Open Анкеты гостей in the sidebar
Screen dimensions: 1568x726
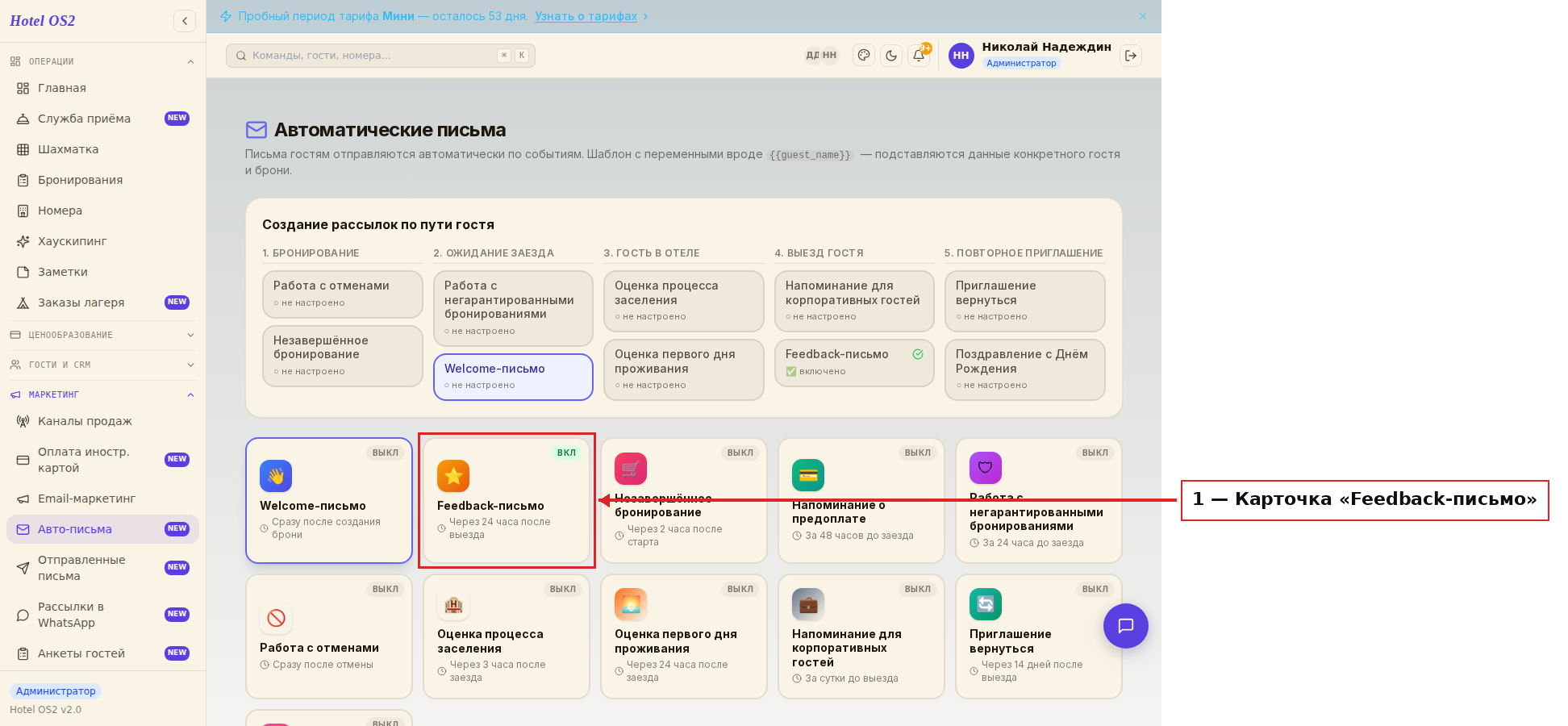click(102, 653)
